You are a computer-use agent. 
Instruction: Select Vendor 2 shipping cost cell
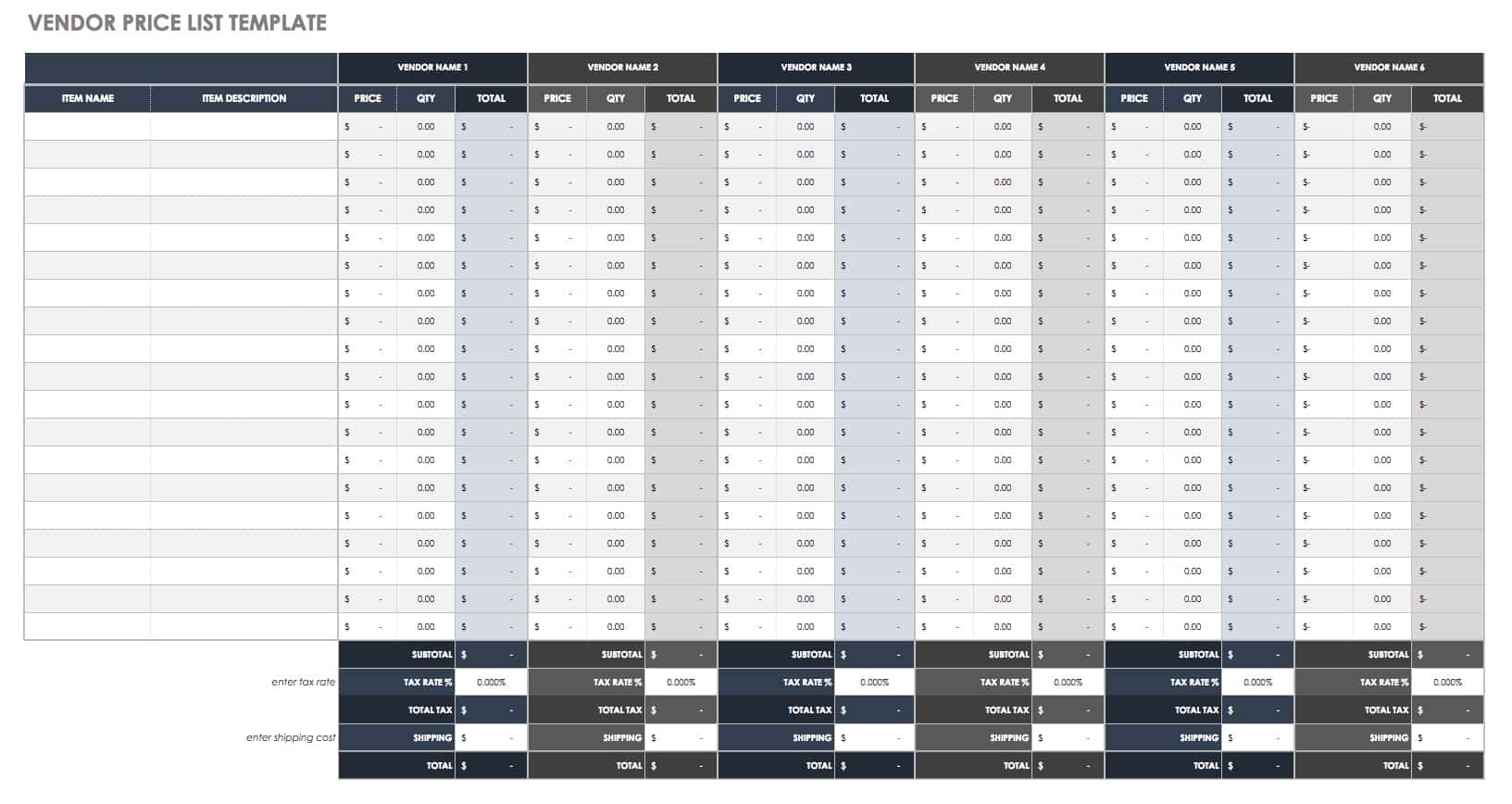[681, 738]
